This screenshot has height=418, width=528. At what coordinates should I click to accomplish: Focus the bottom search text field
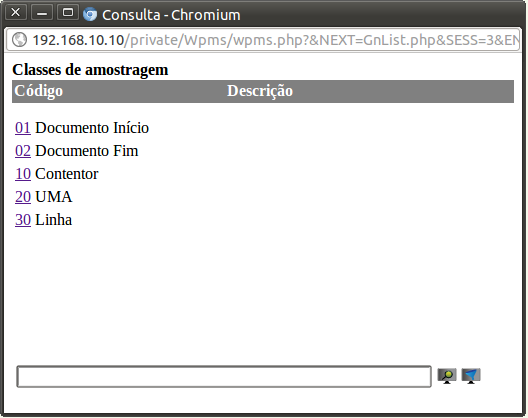click(x=224, y=376)
